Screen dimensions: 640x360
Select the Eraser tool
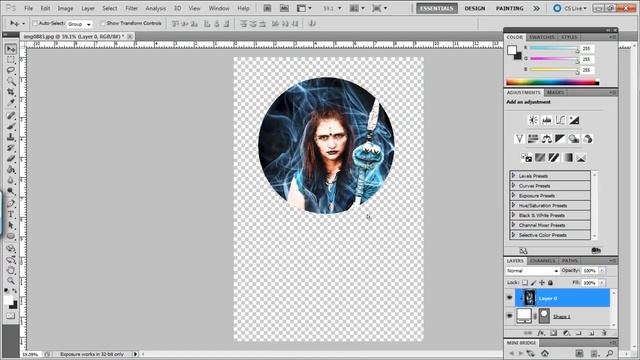11,159
